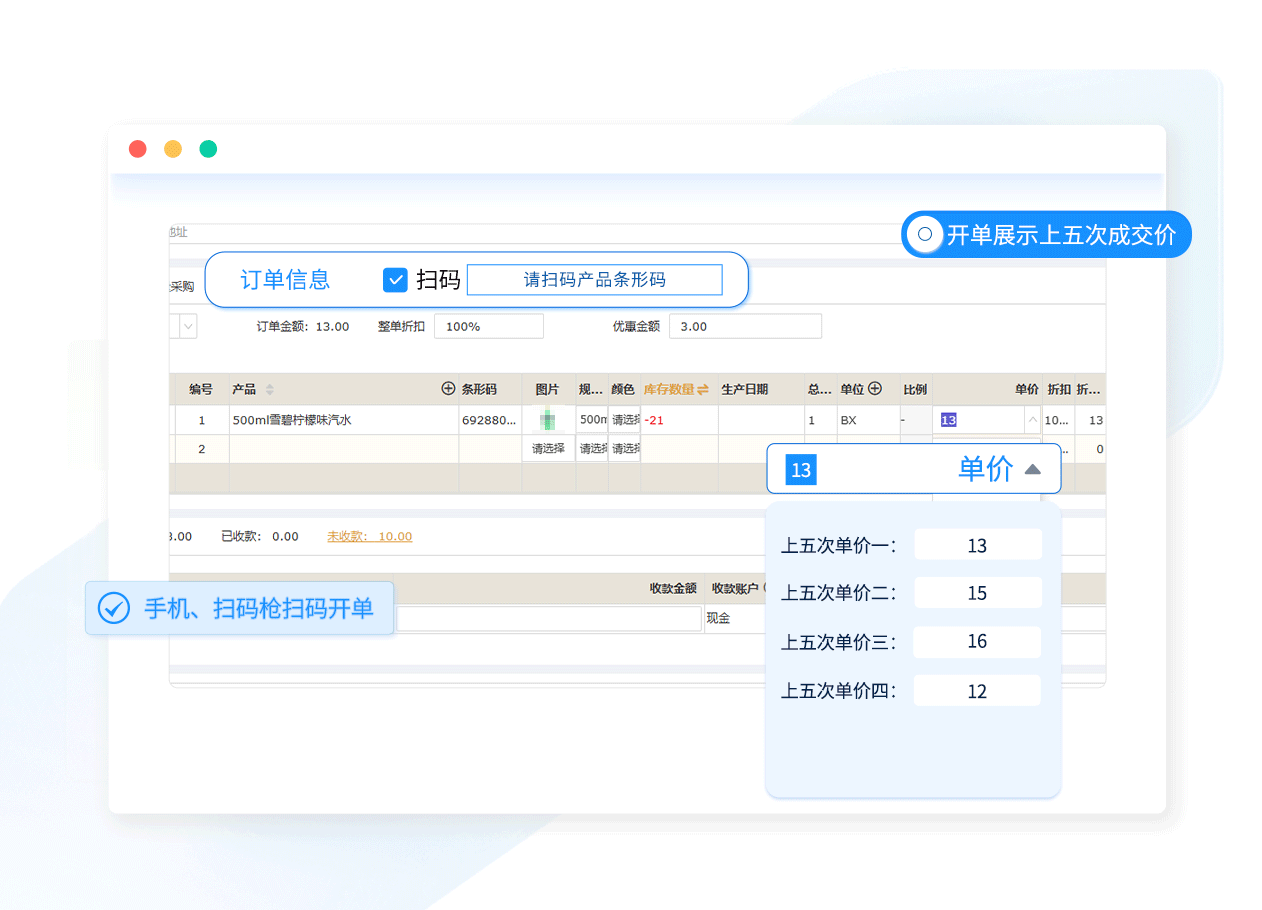Expand the dropdown chevron left of 订单金额
Image resolution: width=1262 pixels, height=910 pixels.
click(188, 326)
